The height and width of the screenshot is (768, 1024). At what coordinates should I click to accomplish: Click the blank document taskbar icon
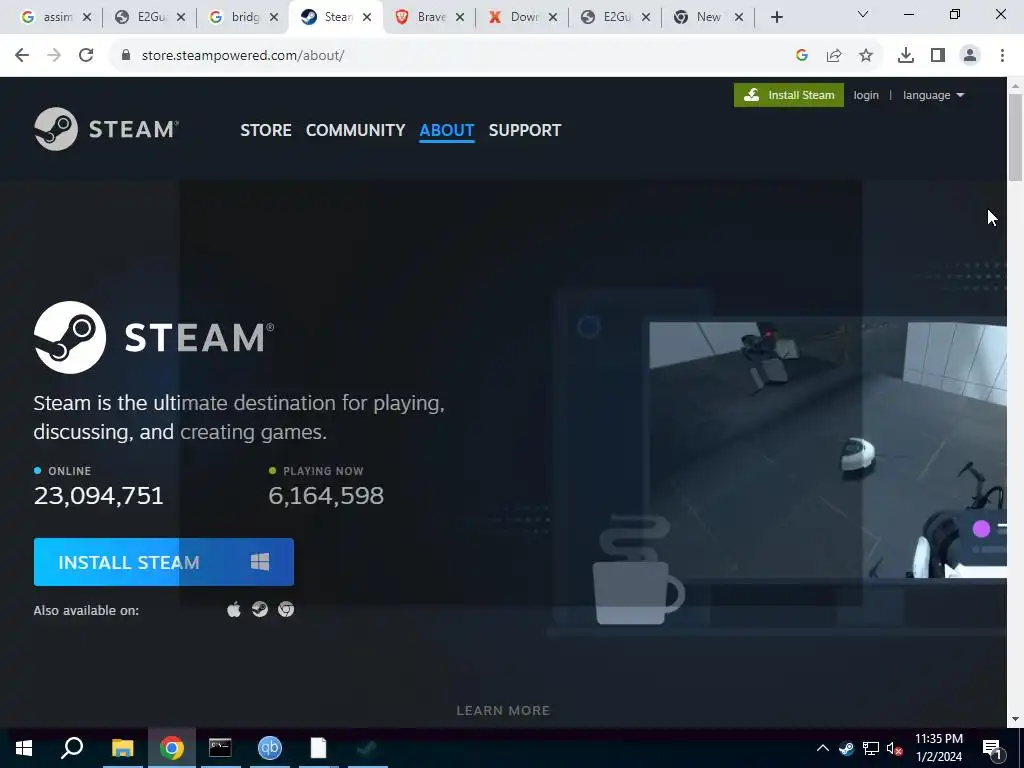[318, 748]
